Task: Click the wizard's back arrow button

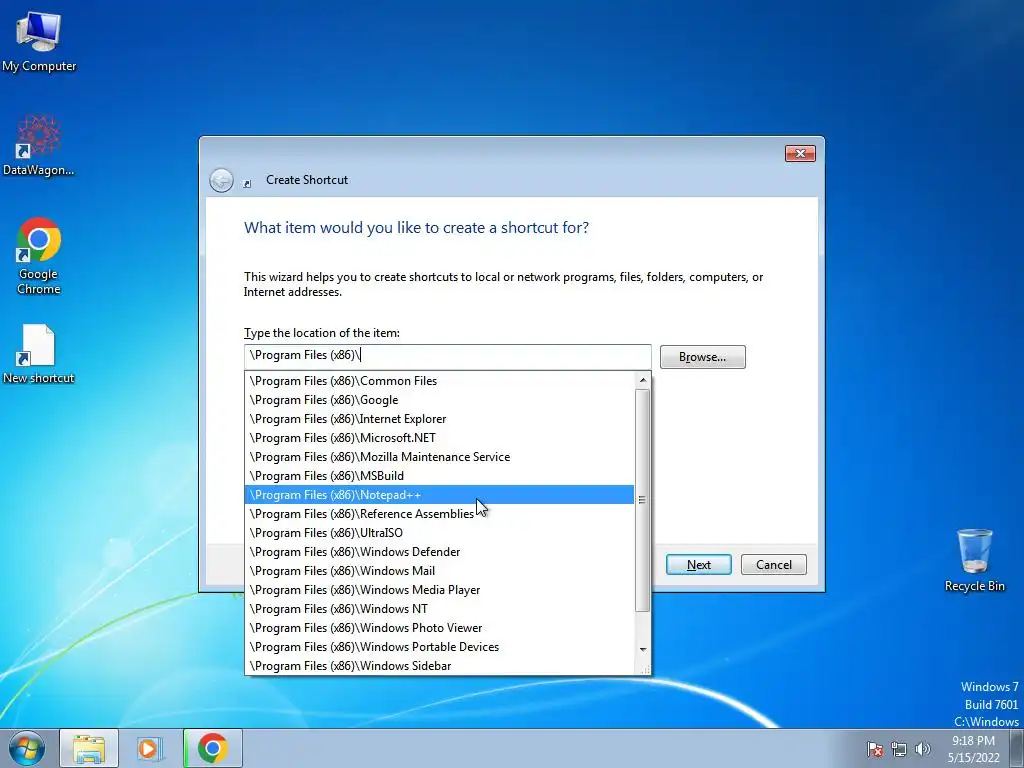Action: click(x=221, y=180)
